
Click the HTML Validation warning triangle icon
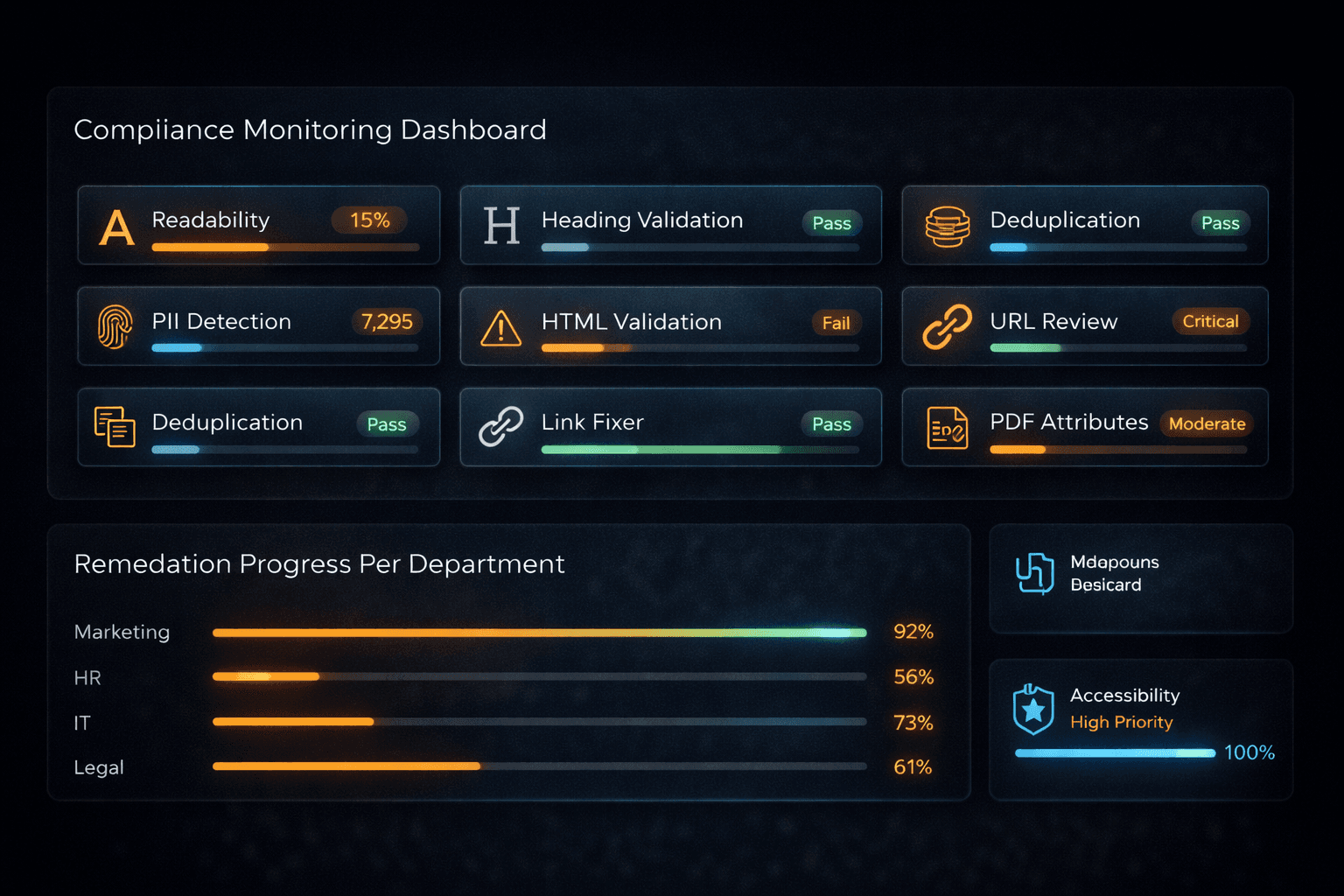point(500,329)
